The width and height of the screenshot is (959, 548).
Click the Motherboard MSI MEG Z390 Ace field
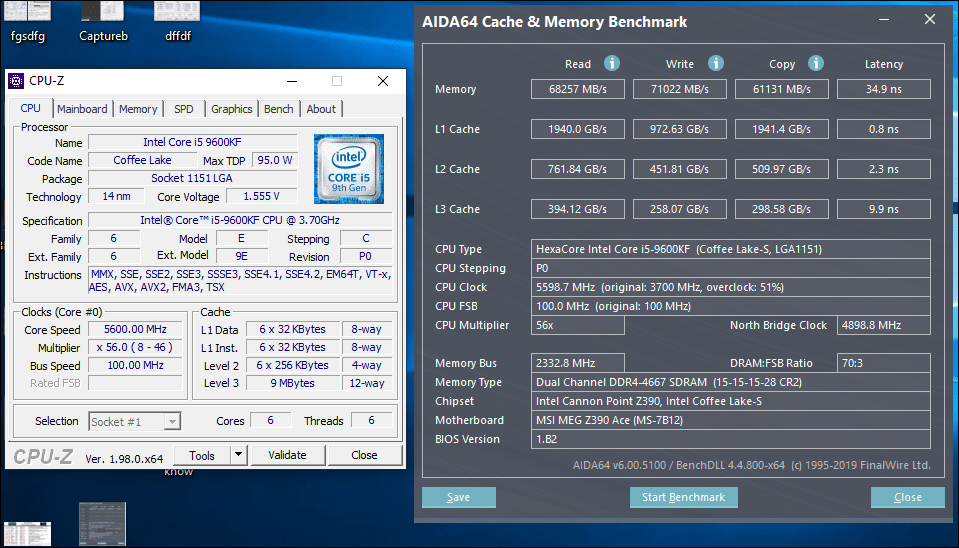point(731,420)
